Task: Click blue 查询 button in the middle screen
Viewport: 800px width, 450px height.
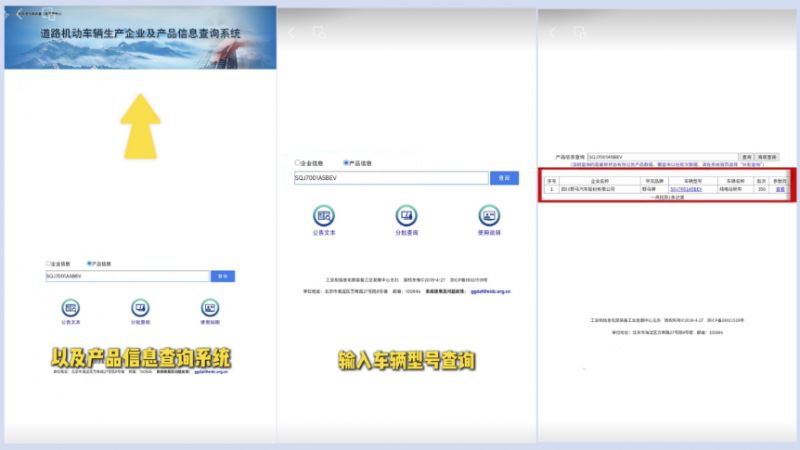Action: (x=504, y=178)
